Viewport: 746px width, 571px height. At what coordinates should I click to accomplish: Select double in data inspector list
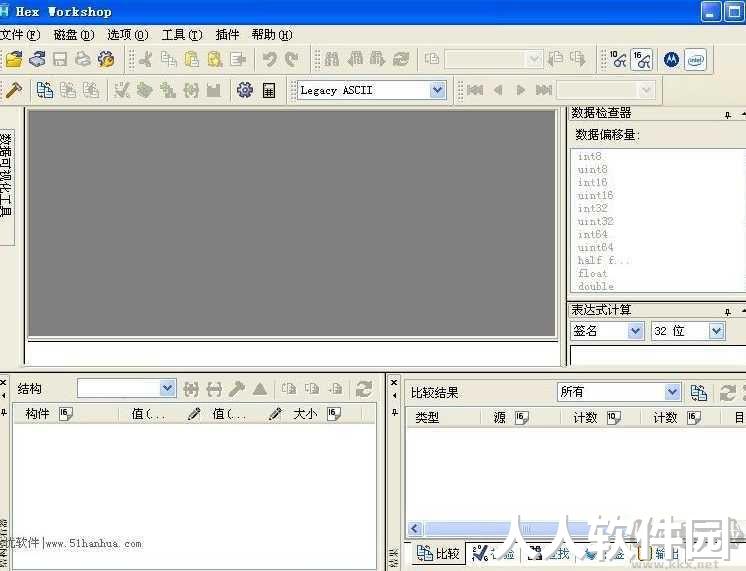click(596, 286)
